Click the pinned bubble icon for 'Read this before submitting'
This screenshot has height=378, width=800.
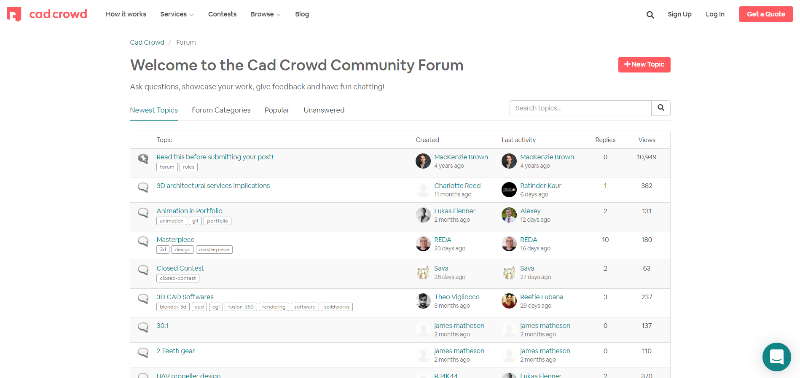[143, 159]
